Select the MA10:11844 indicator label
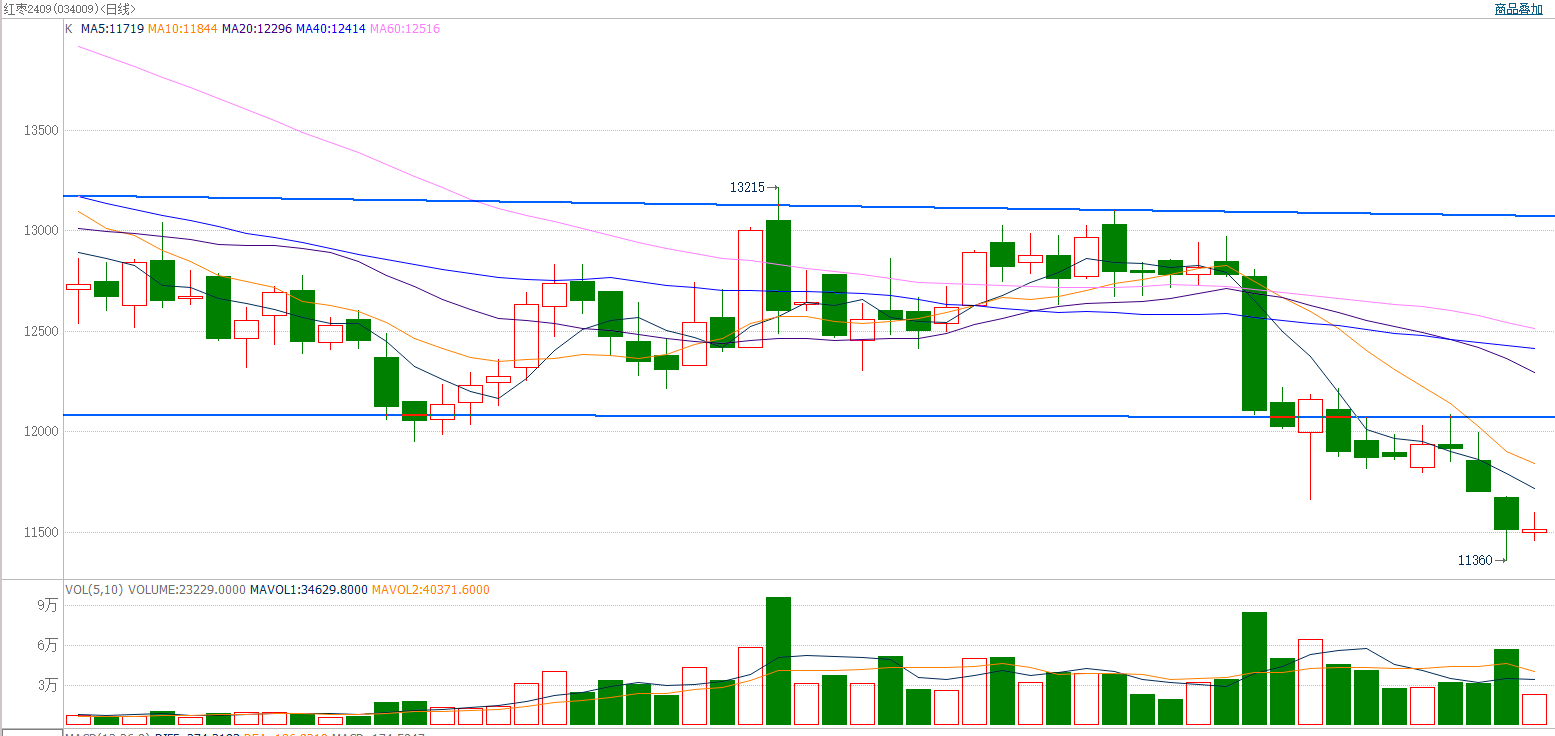The image size is (1555, 736). tap(182, 29)
